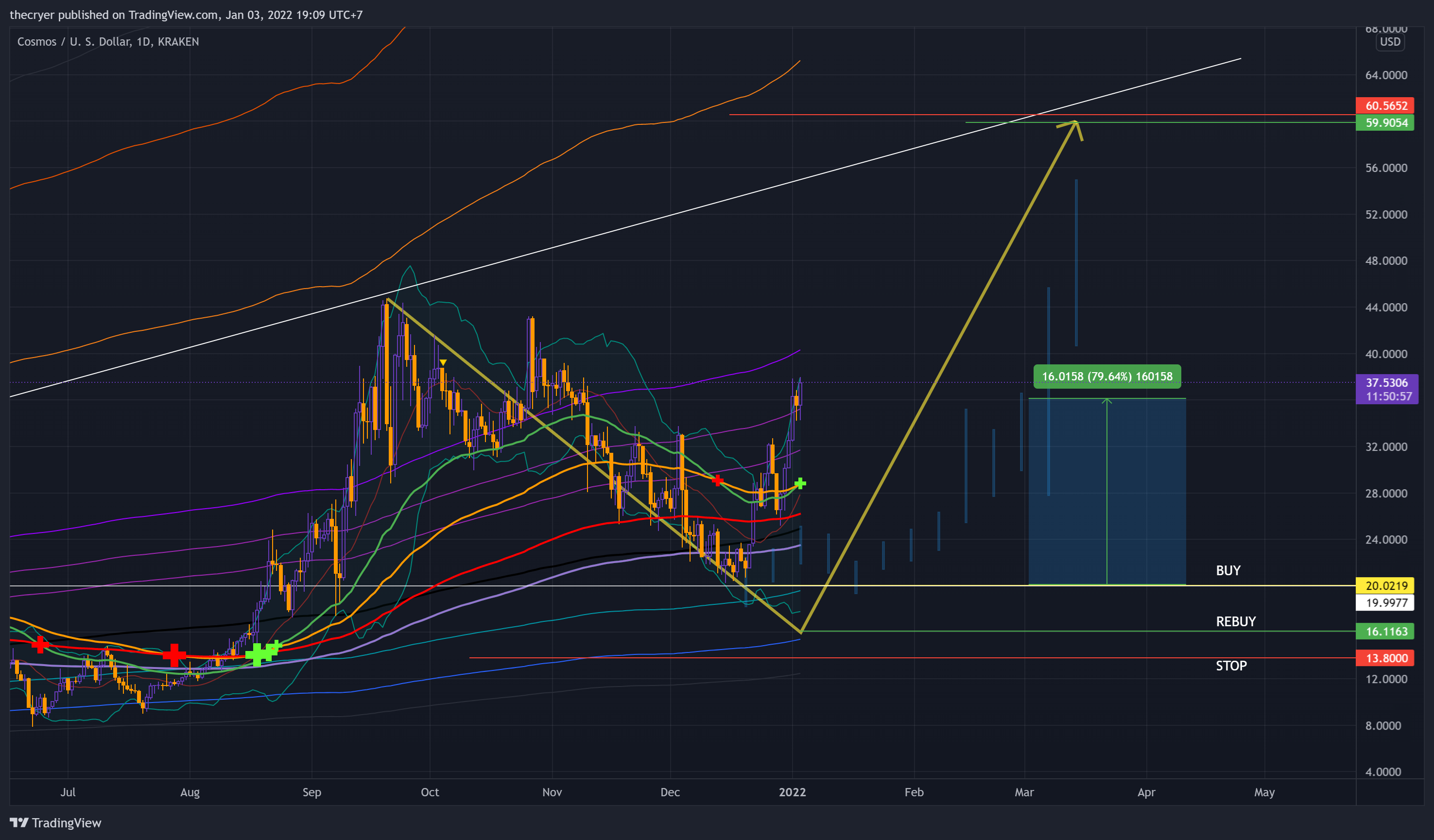This screenshot has width=1434, height=840.
Task: Click the 32.0000 price axis value
Action: tap(1385, 447)
